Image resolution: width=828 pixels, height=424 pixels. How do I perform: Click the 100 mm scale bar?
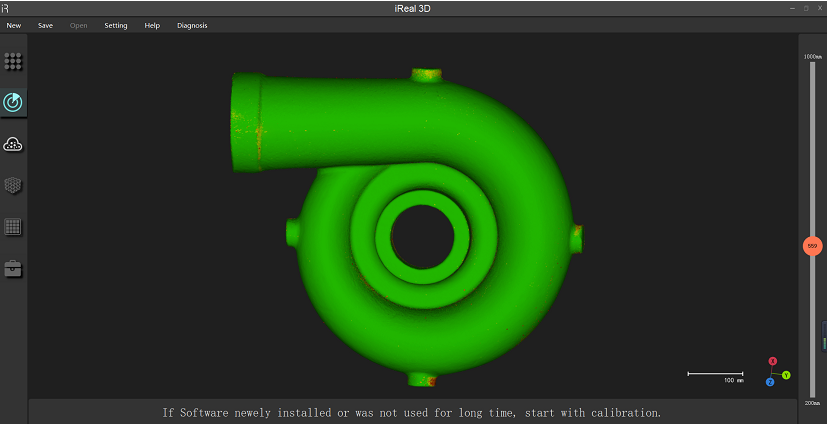(715, 376)
